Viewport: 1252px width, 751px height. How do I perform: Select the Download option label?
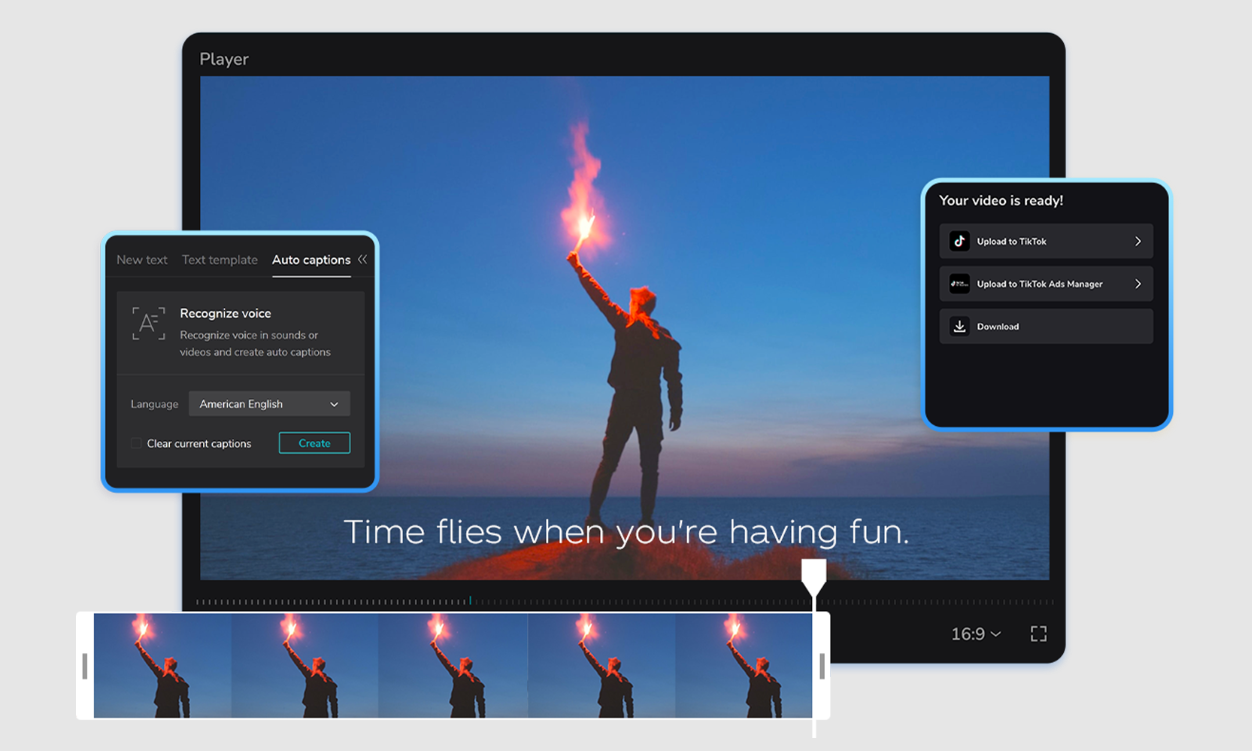click(x=998, y=327)
